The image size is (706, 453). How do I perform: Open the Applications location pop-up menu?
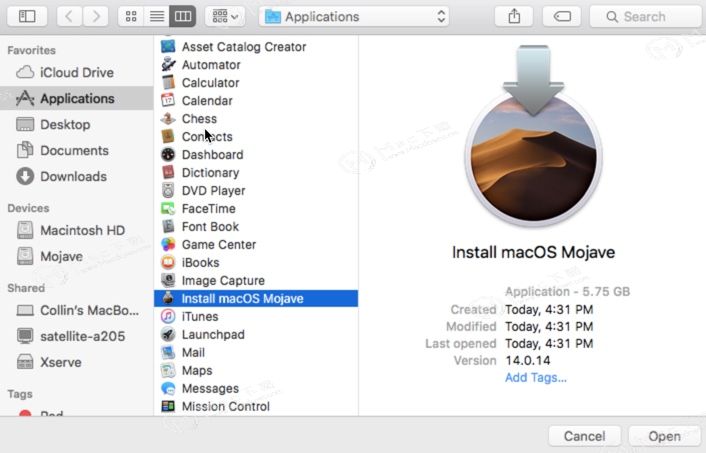pyautogui.click(x=354, y=17)
